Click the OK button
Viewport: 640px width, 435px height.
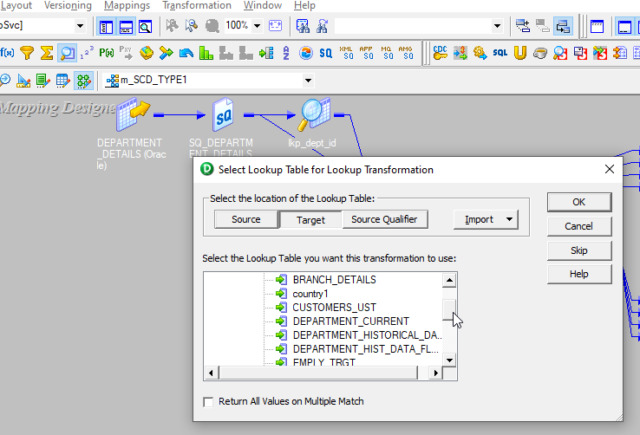click(579, 202)
